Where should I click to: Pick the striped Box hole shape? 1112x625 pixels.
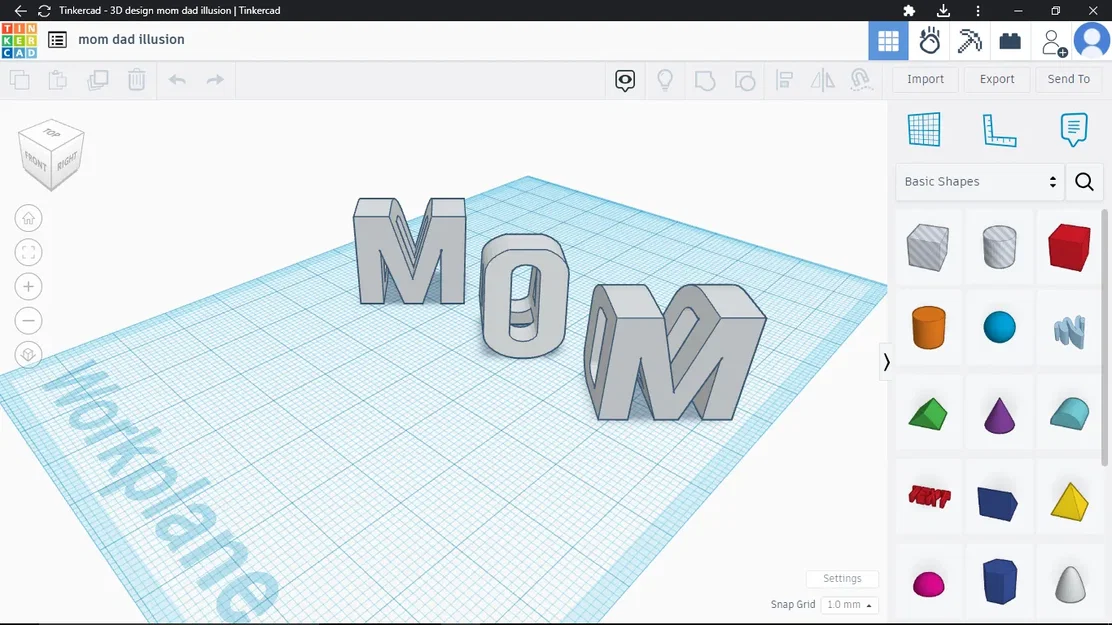(928, 247)
